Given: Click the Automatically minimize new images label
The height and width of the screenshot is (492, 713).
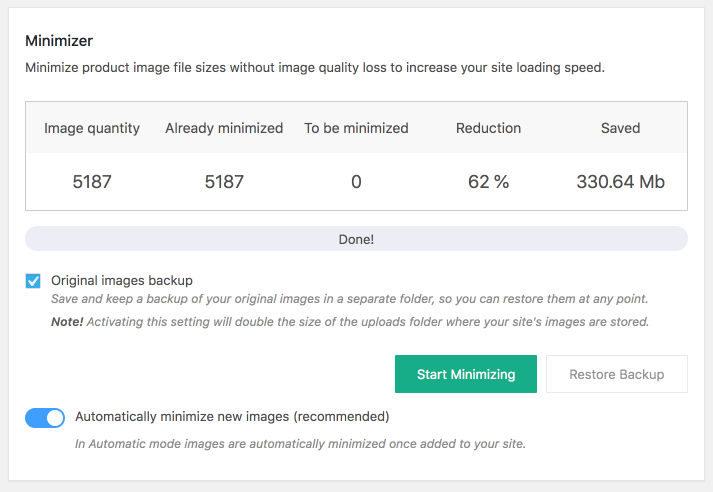Looking at the screenshot, I should pyautogui.click(x=232, y=417).
